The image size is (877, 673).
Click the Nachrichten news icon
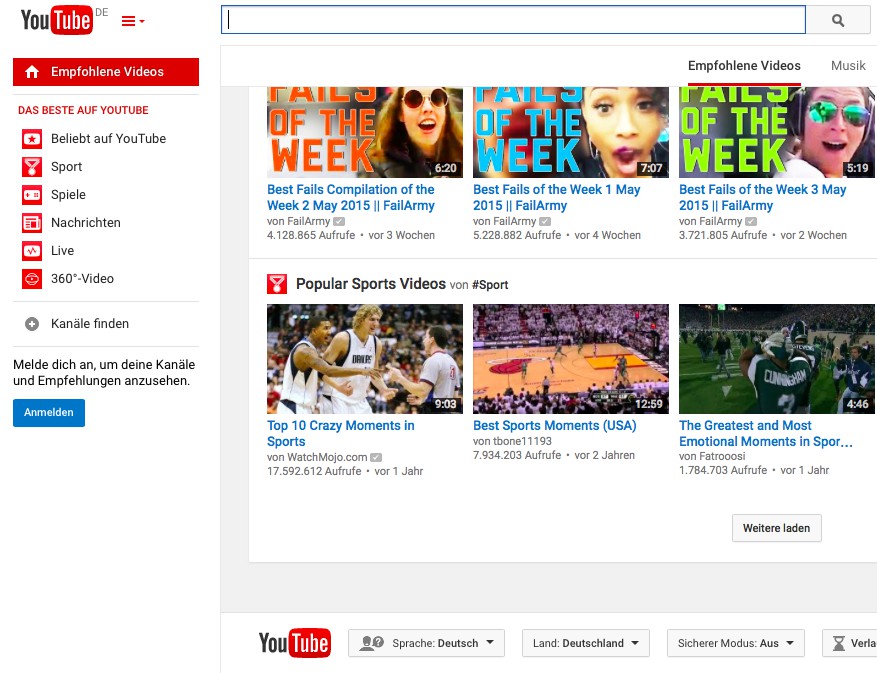(32, 223)
